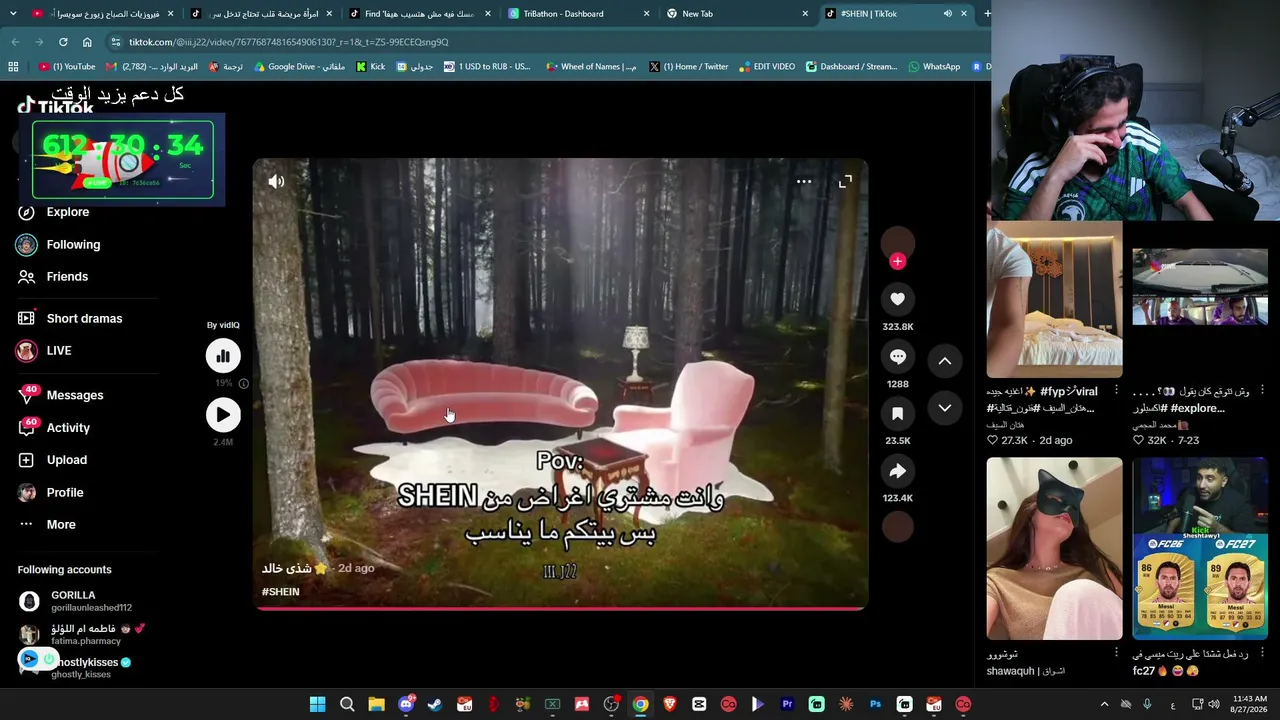1280x720 pixels.
Task: Open comments on the video (1288)
Action: 897,357
